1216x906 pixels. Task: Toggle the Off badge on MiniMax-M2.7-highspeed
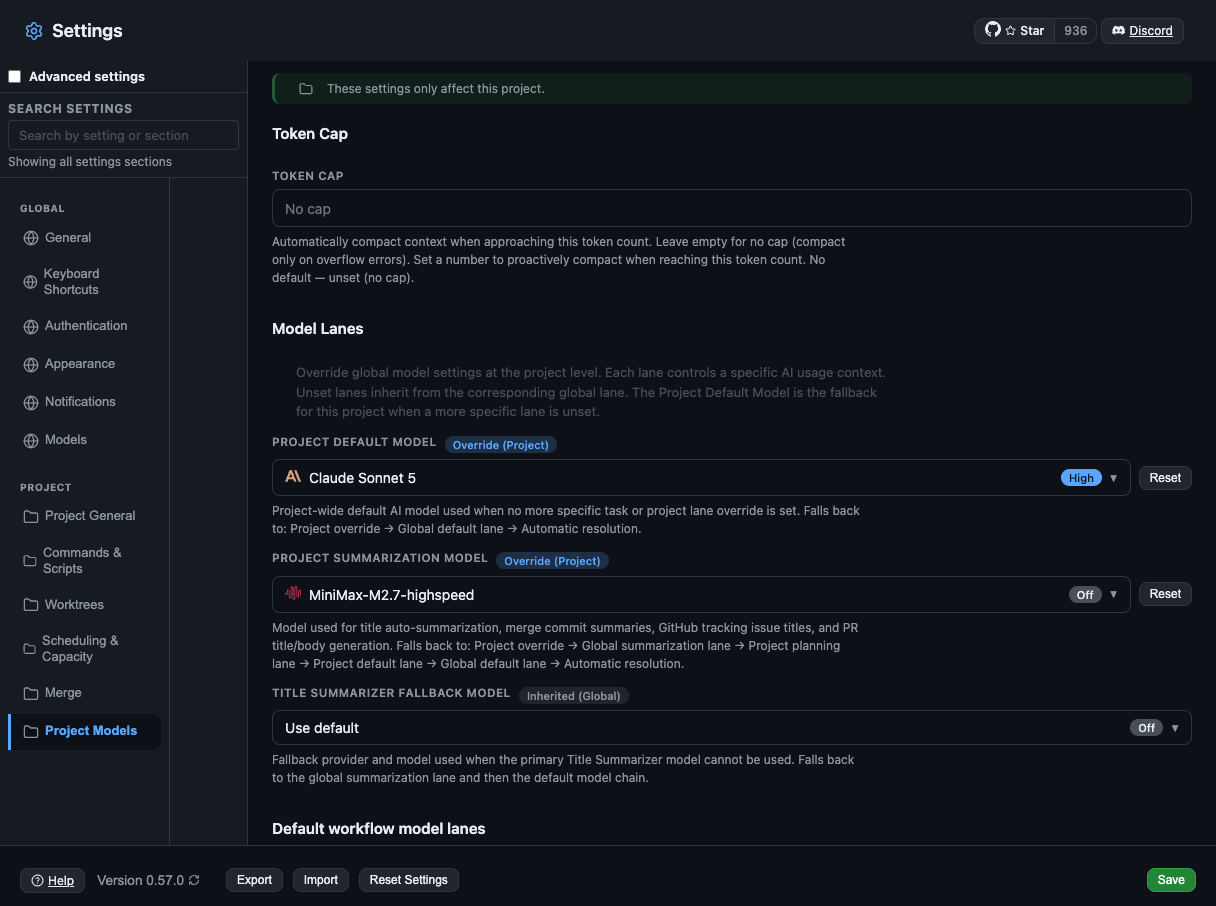click(x=1085, y=595)
